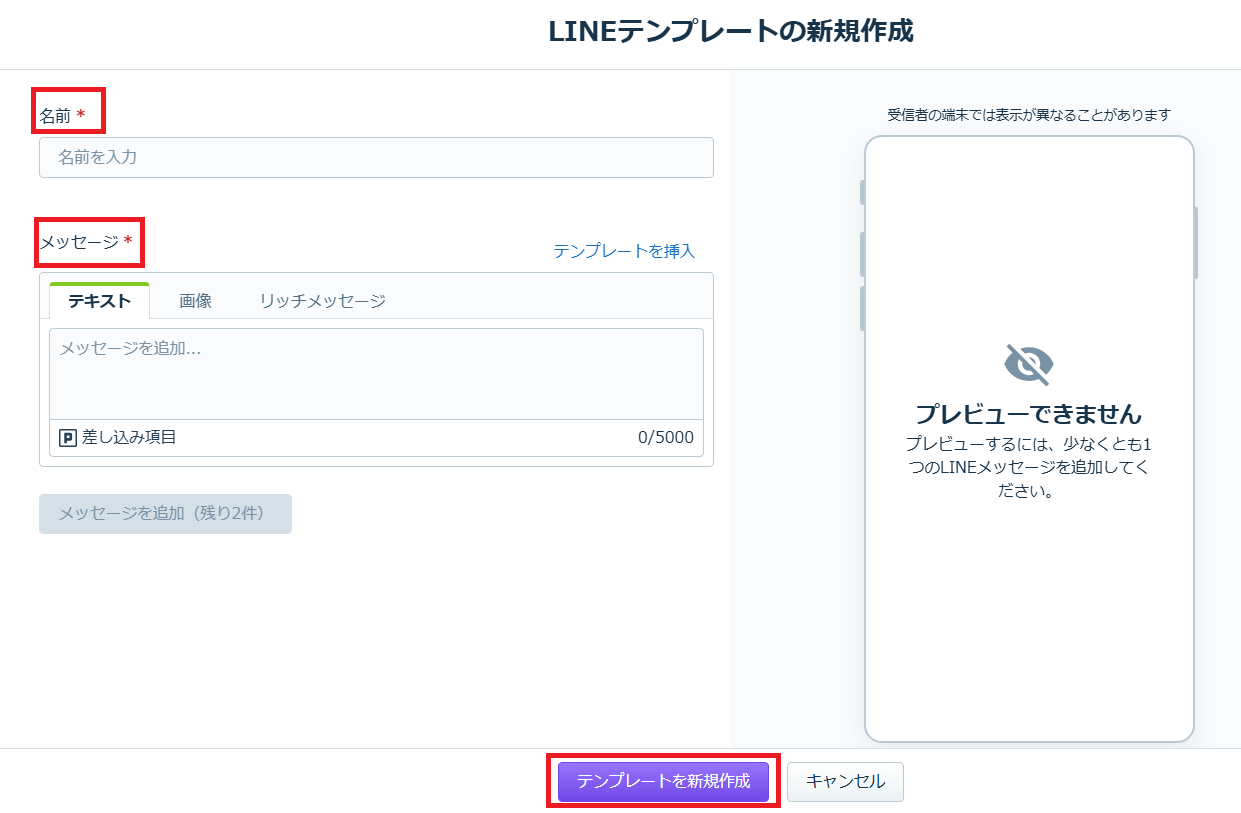1241x813 pixels.
Task: Click the 受信者の端末では表示が異なることがあります note
Action: (x=1028, y=115)
